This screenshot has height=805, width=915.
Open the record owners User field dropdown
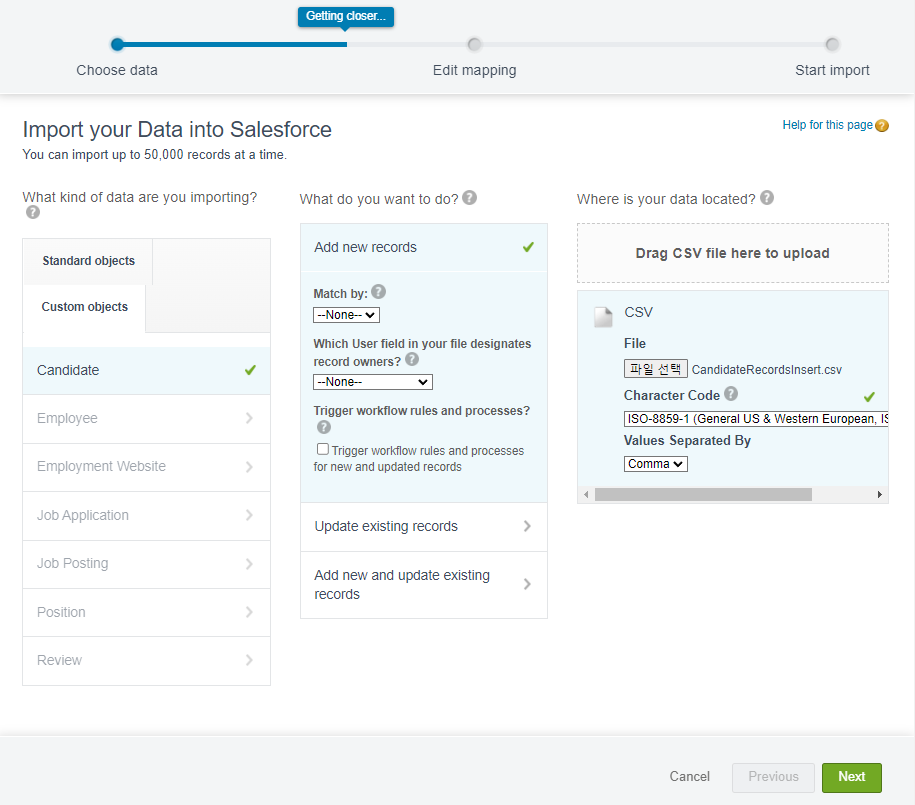pos(372,382)
